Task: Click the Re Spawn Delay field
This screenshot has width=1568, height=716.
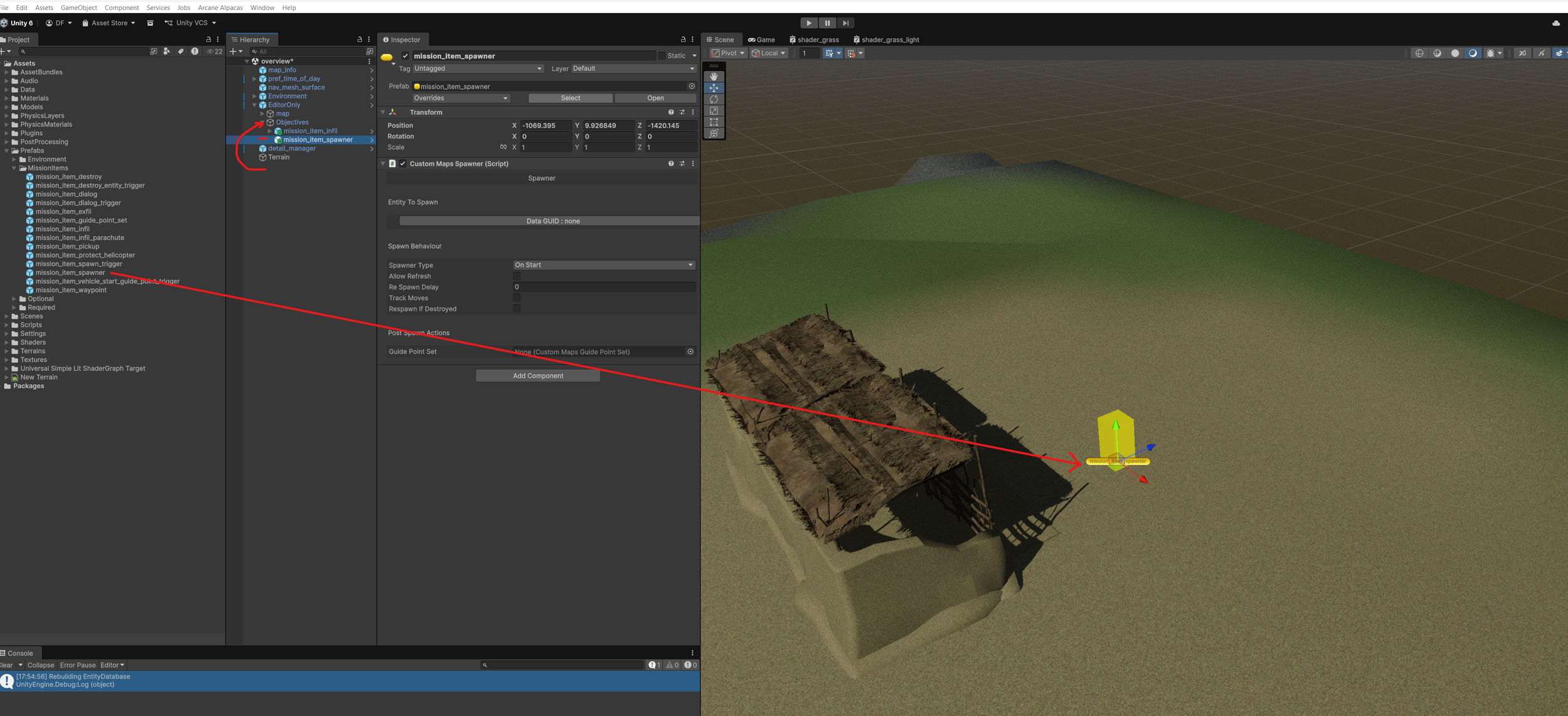Action: tap(603, 287)
